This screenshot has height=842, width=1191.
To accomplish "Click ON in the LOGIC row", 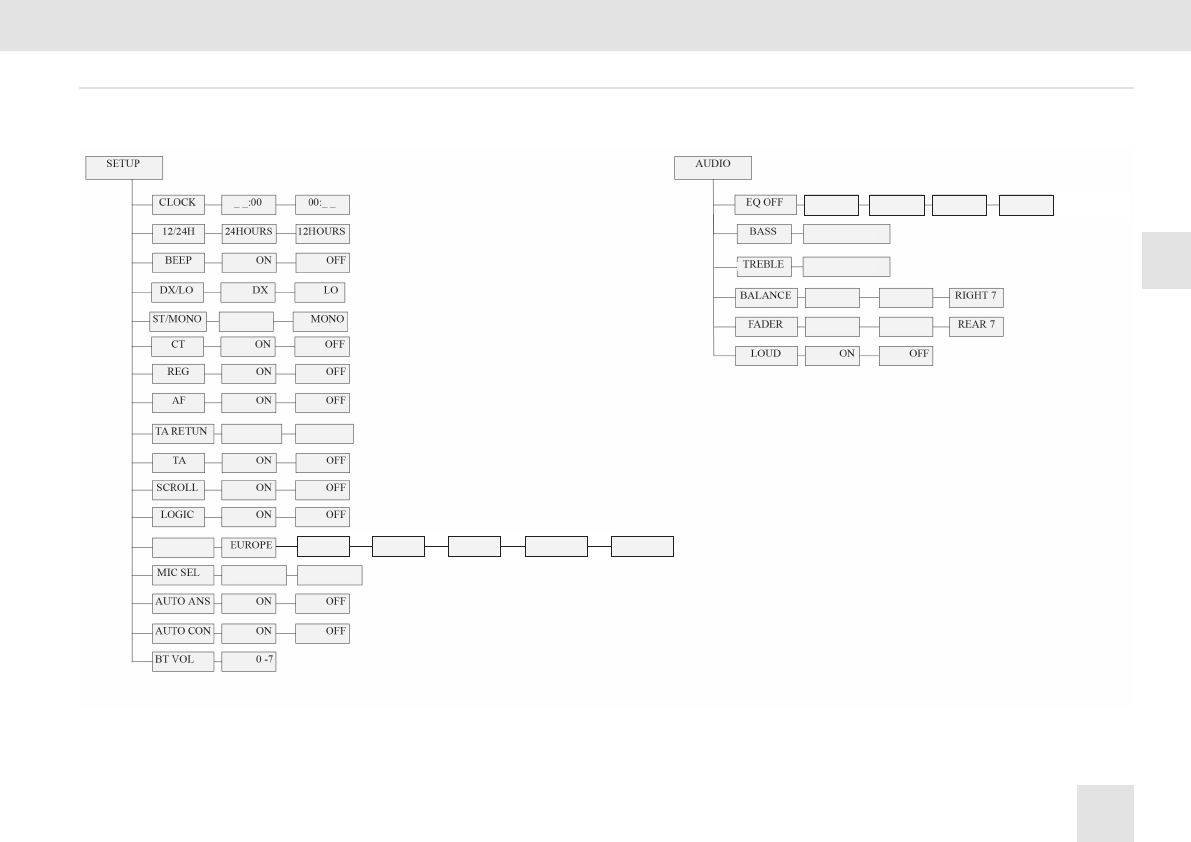I will [x=248, y=517].
